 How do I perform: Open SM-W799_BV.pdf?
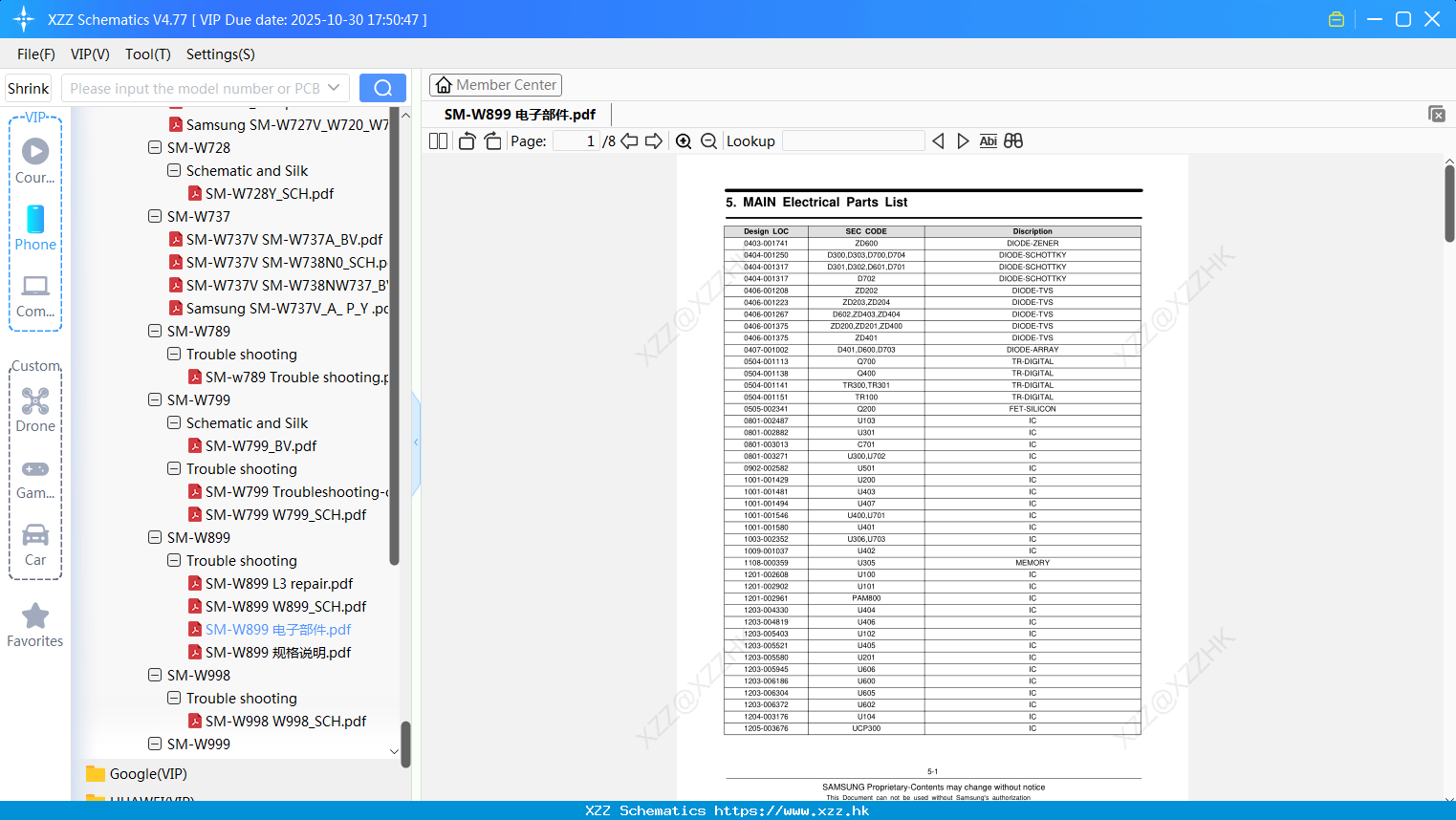(261, 445)
